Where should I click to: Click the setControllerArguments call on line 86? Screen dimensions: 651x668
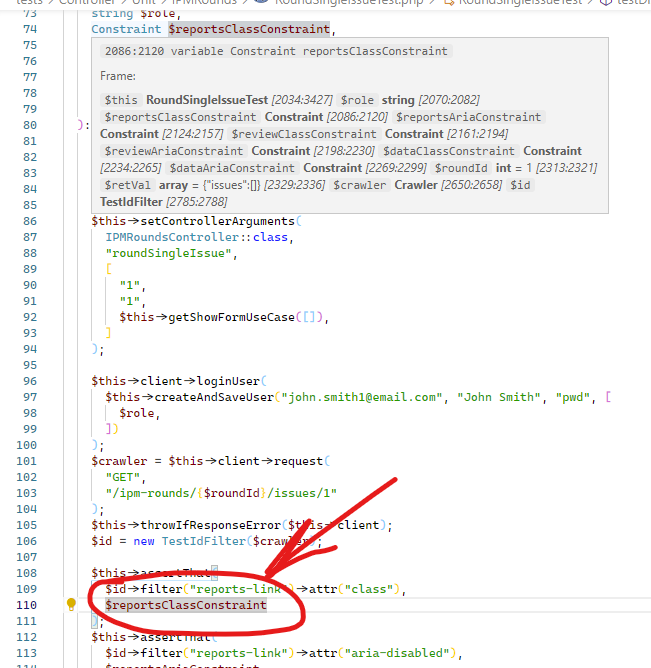pos(217,221)
